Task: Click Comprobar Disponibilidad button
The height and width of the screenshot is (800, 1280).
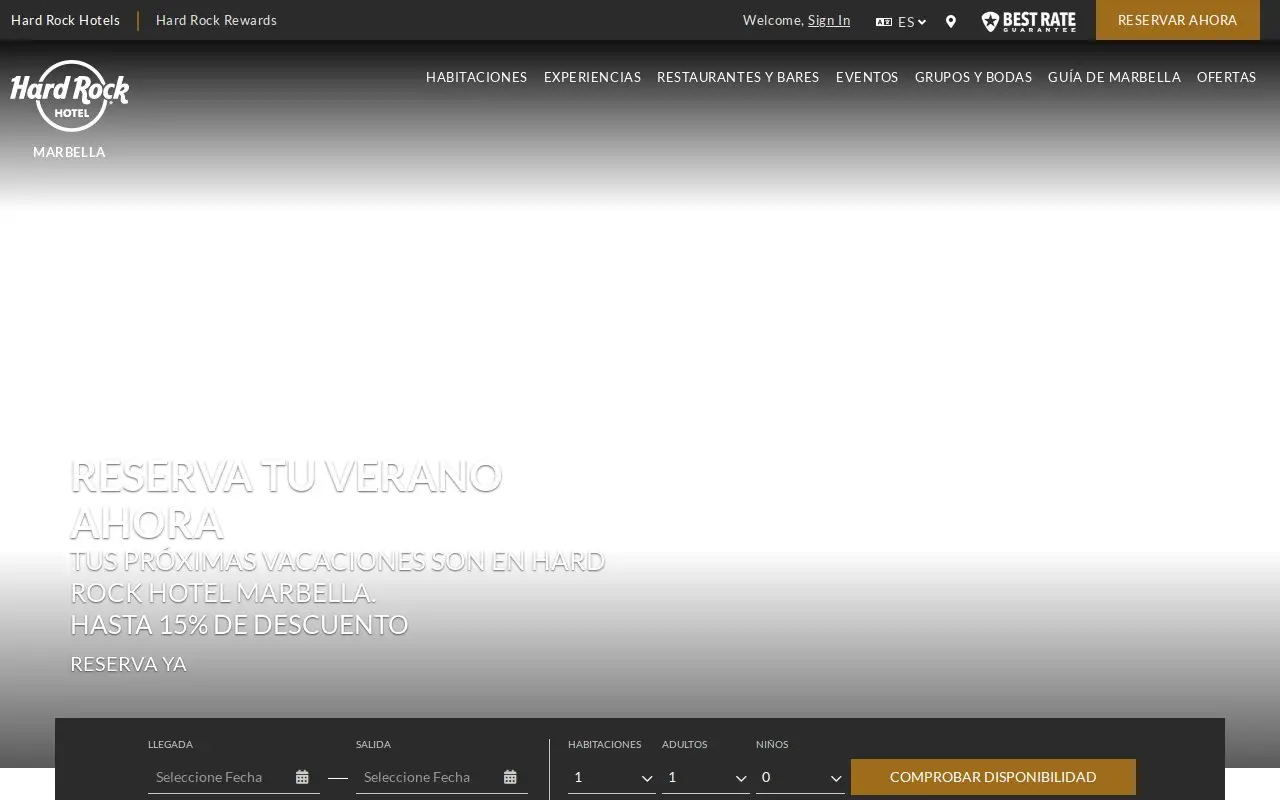Action: coord(993,777)
